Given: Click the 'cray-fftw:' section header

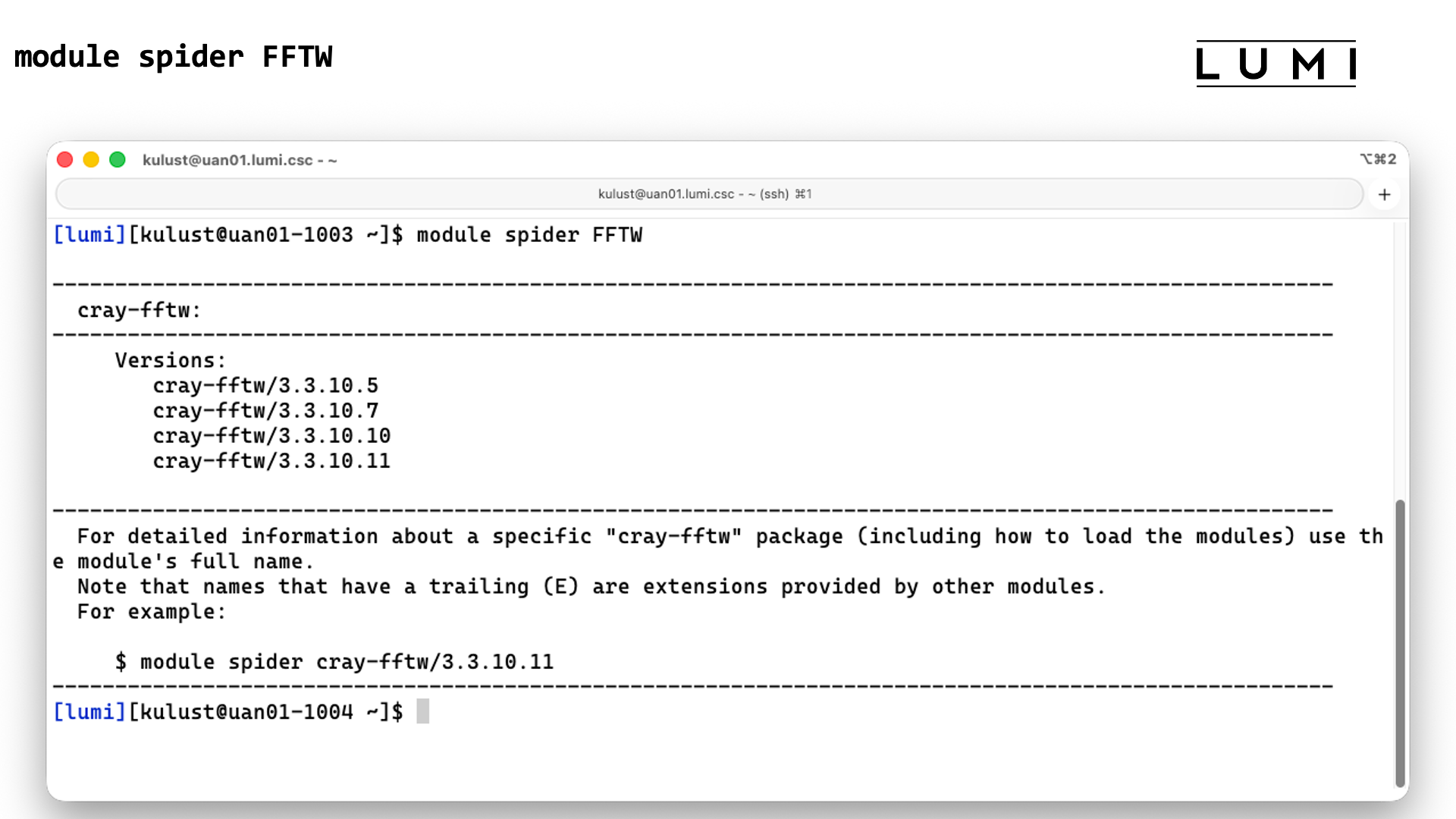Looking at the screenshot, I should [139, 310].
